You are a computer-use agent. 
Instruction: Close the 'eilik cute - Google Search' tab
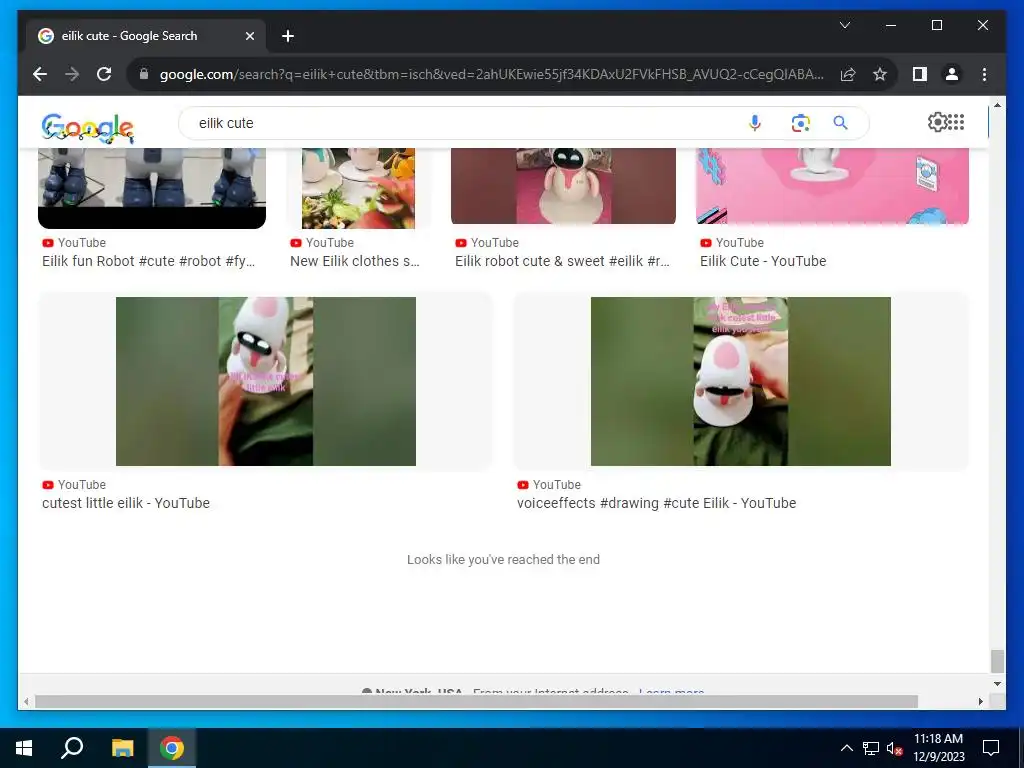tap(249, 36)
